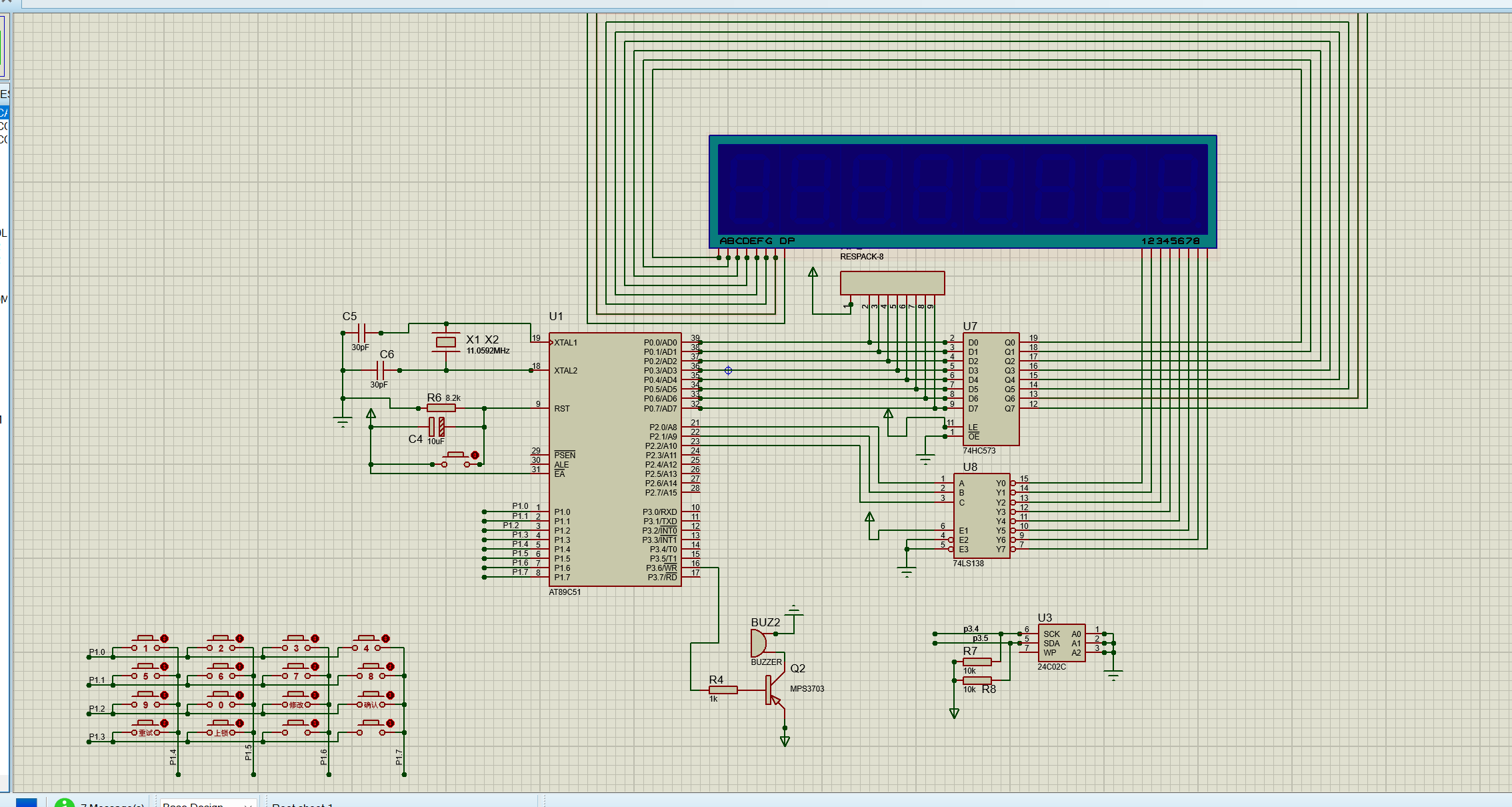Push the keypad button labeled 上锁
The width and height of the screenshot is (1512, 807).
click(220, 729)
